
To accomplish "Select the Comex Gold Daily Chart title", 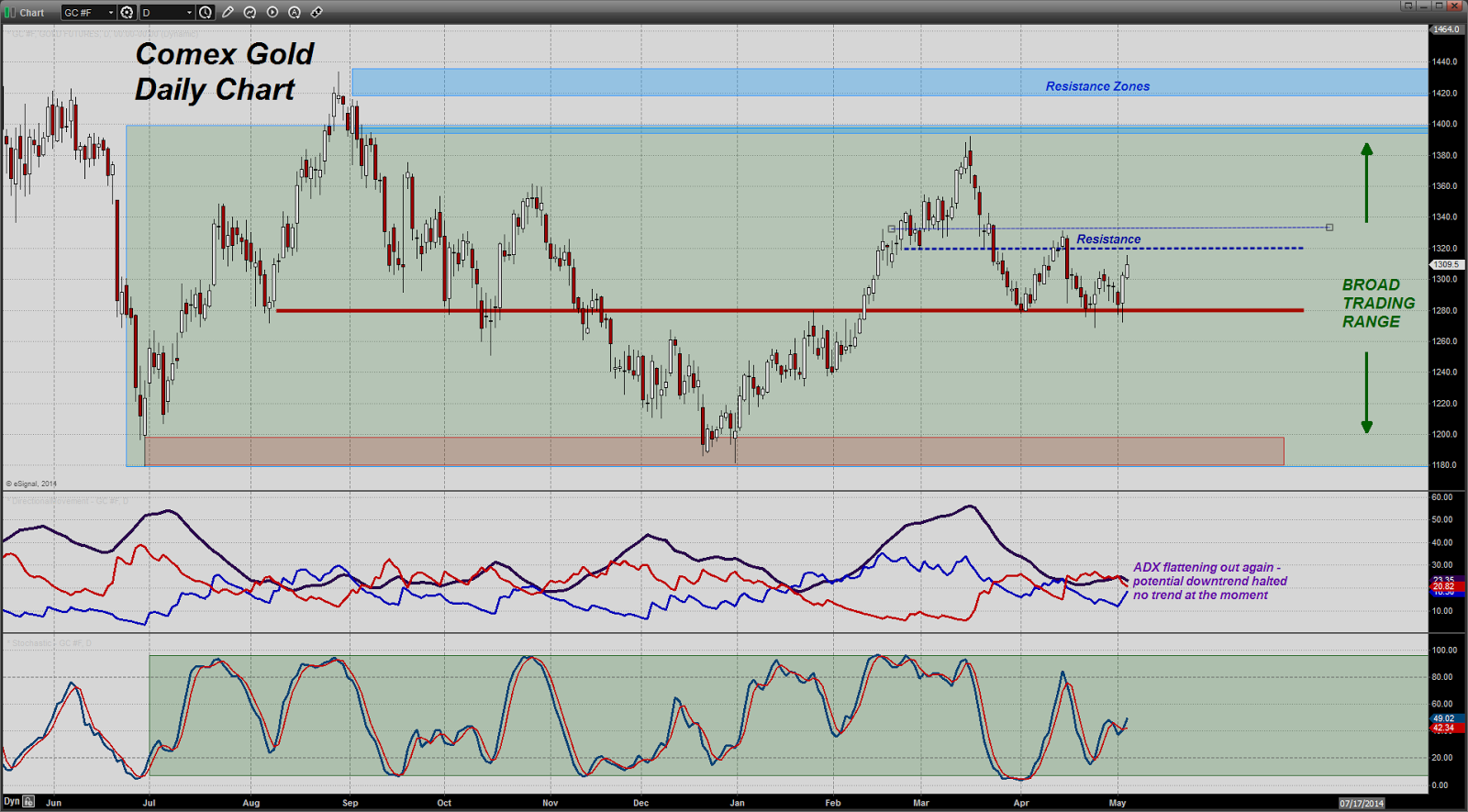I will point(224,72).
